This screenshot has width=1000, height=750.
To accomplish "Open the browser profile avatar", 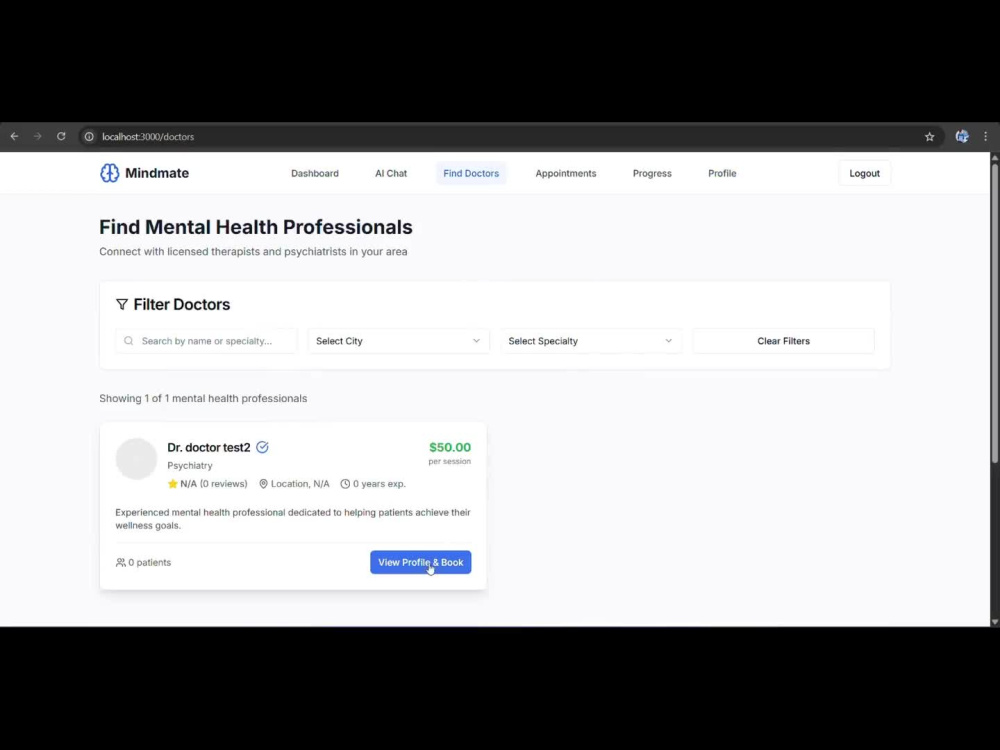I will (962, 136).
